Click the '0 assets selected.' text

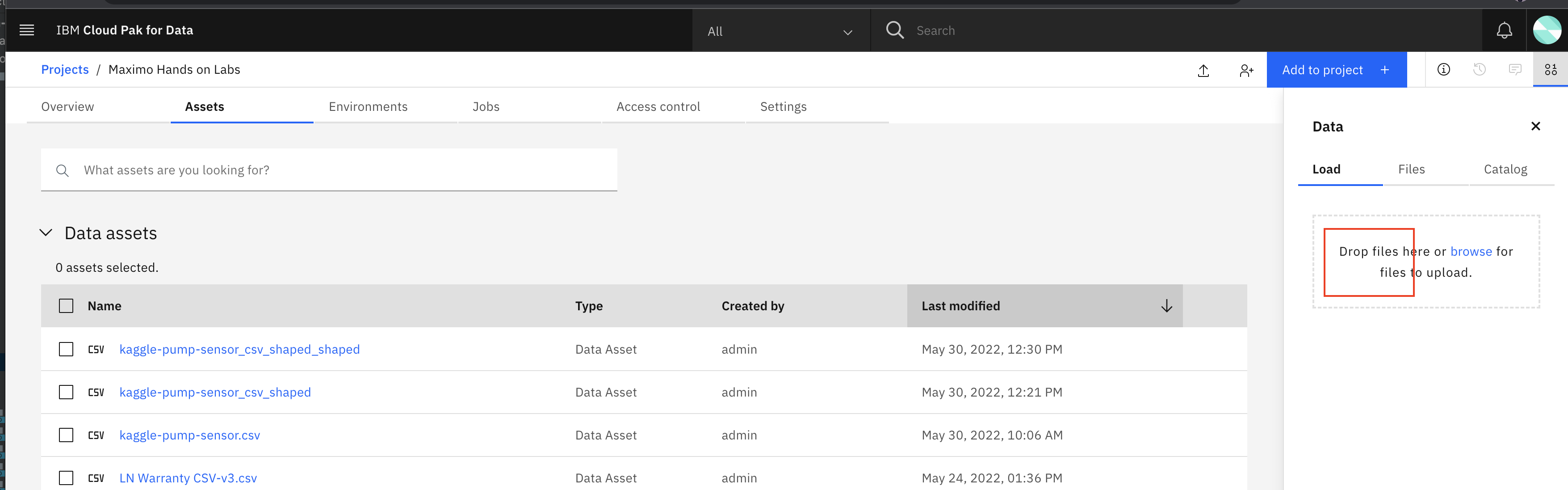coord(107,267)
